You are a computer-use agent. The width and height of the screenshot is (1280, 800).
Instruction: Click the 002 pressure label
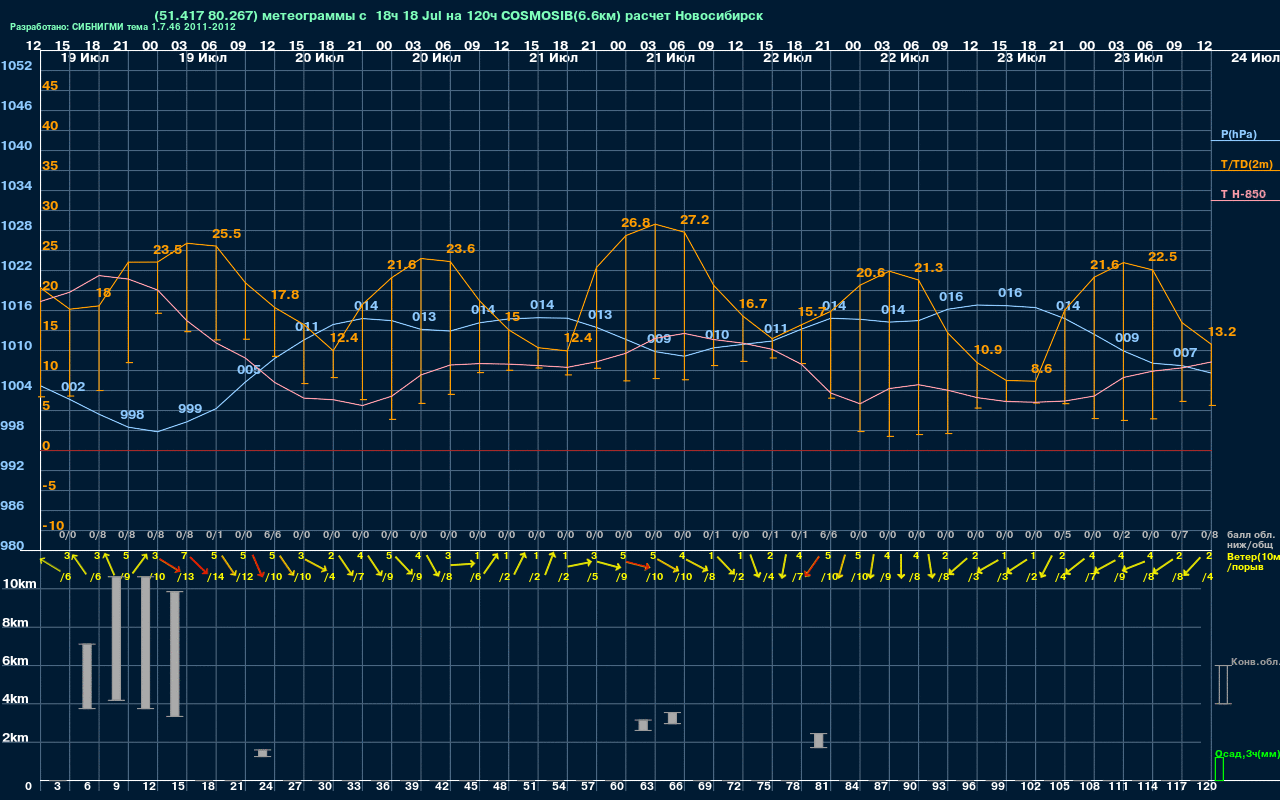[x=73, y=386]
